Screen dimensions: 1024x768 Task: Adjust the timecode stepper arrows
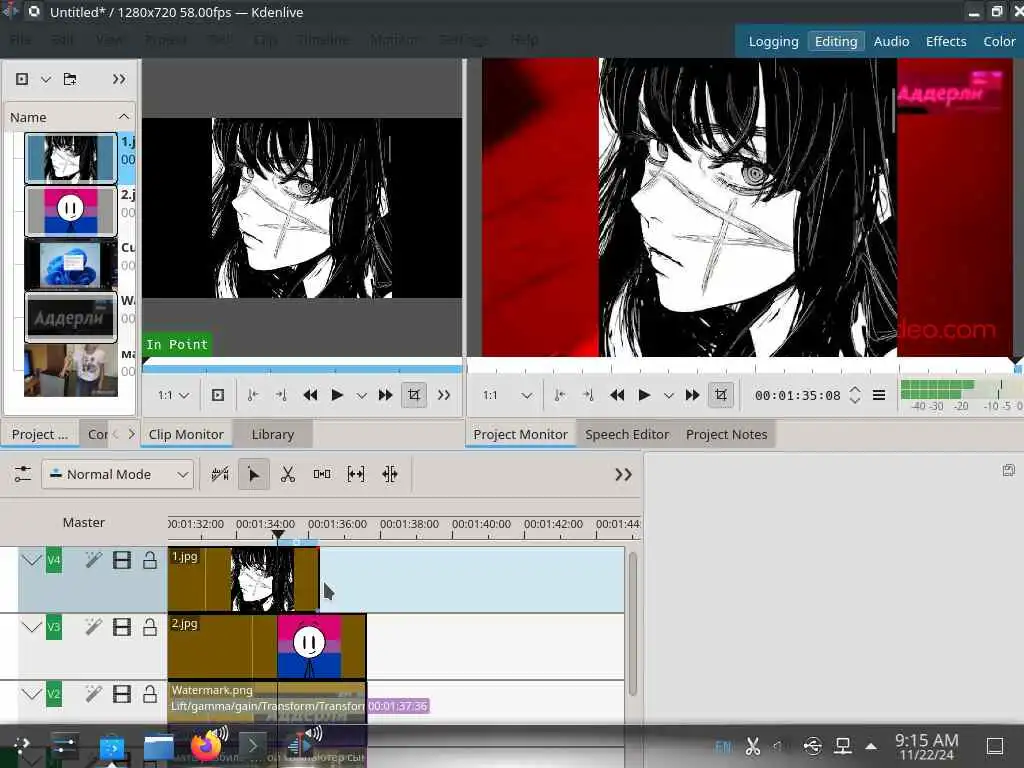point(855,395)
